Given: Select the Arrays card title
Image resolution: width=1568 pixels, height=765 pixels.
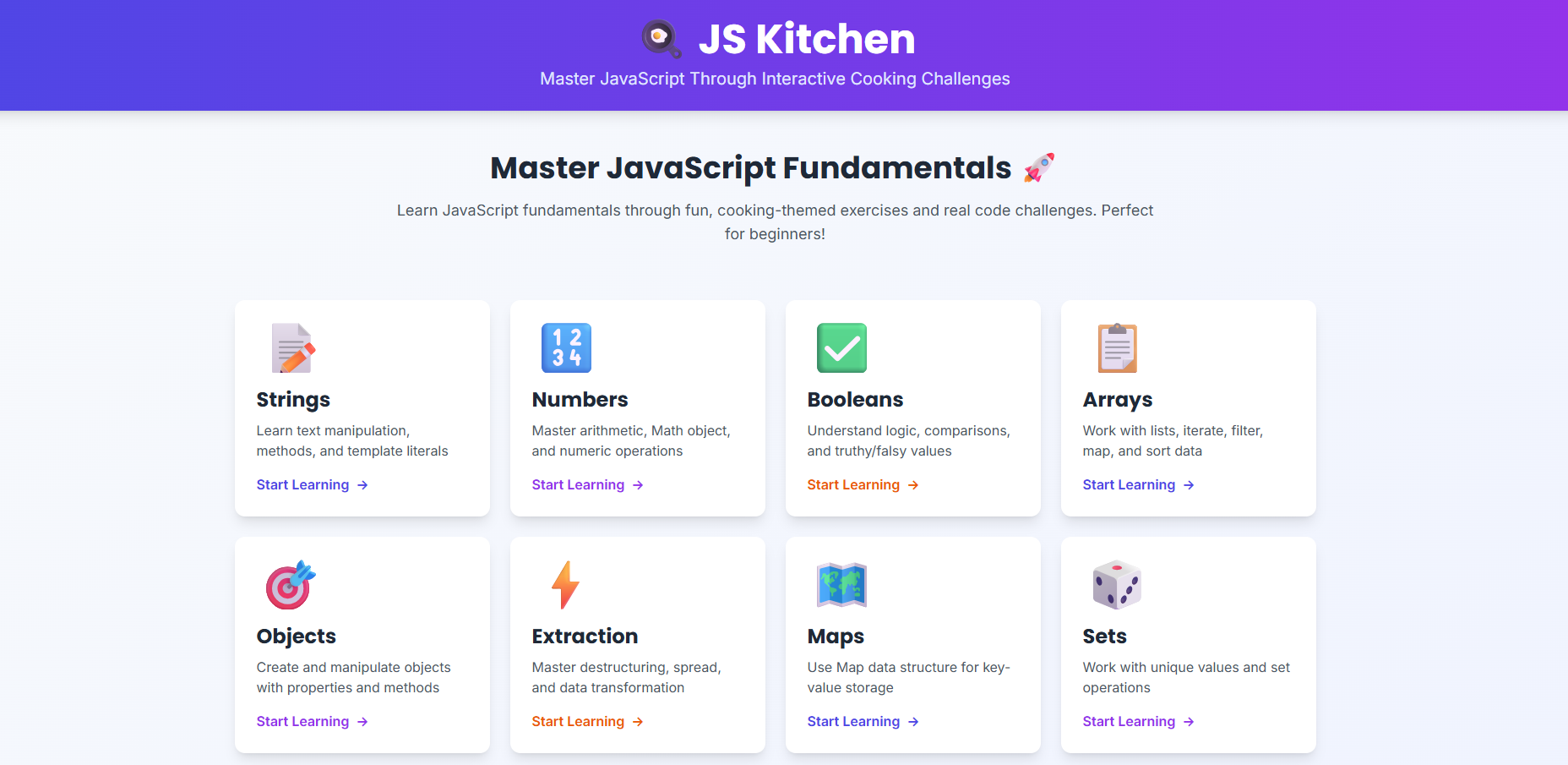Looking at the screenshot, I should tap(1118, 400).
